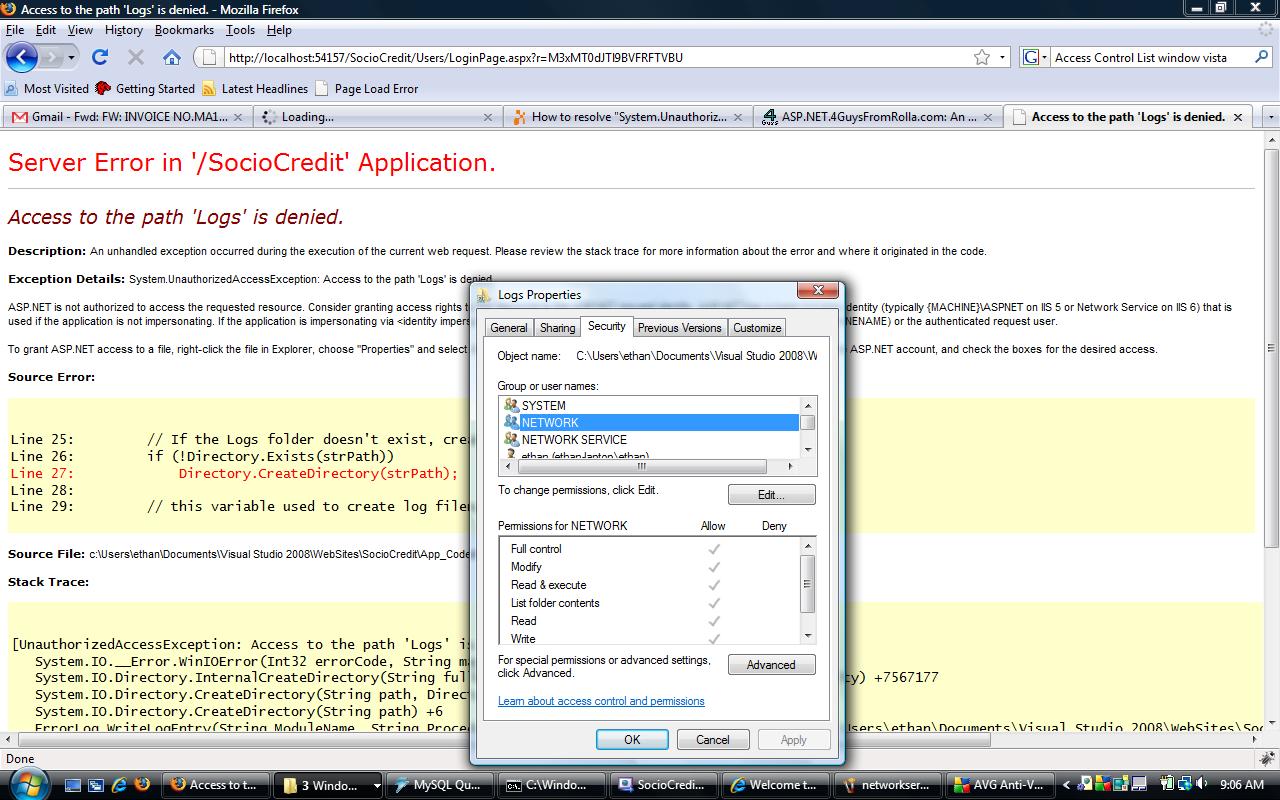
Task: Open 'Learn about access control and permissions' link
Action: tap(601, 701)
